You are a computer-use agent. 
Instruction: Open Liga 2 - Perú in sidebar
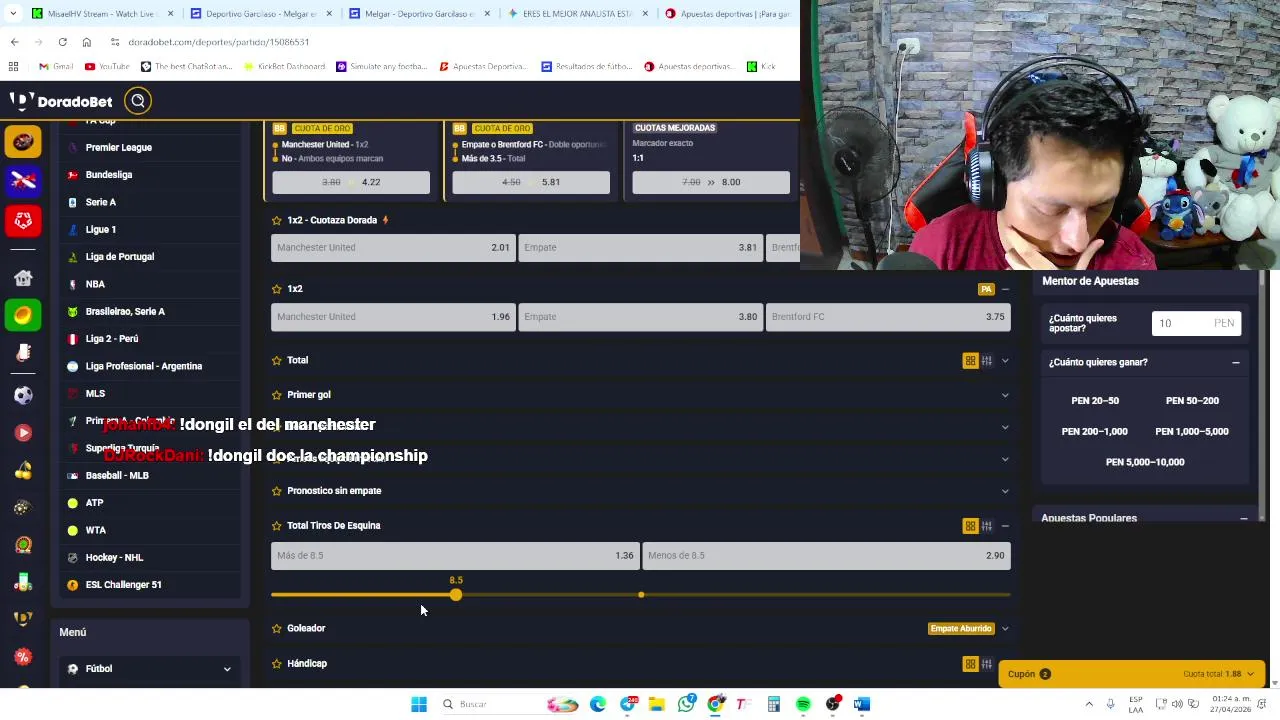tap(112, 339)
